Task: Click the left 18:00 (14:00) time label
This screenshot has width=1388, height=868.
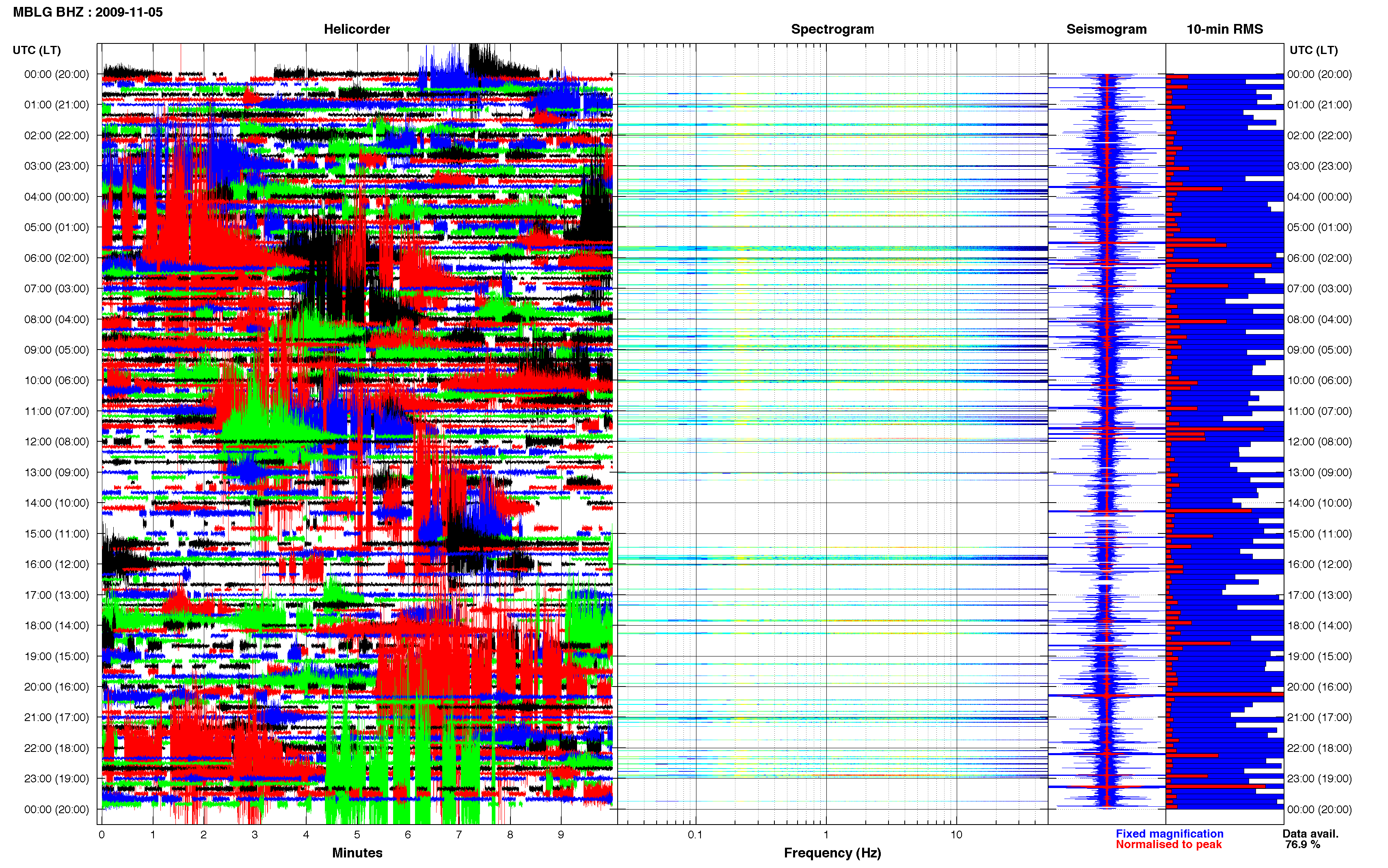Action: 56,625
